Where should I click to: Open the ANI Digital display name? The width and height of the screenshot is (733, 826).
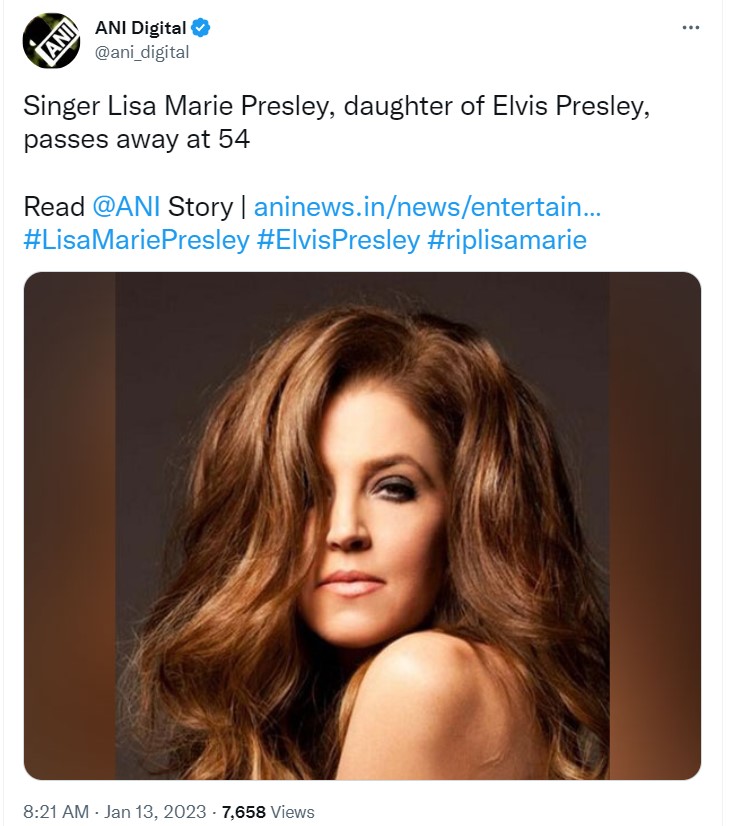(x=139, y=29)
